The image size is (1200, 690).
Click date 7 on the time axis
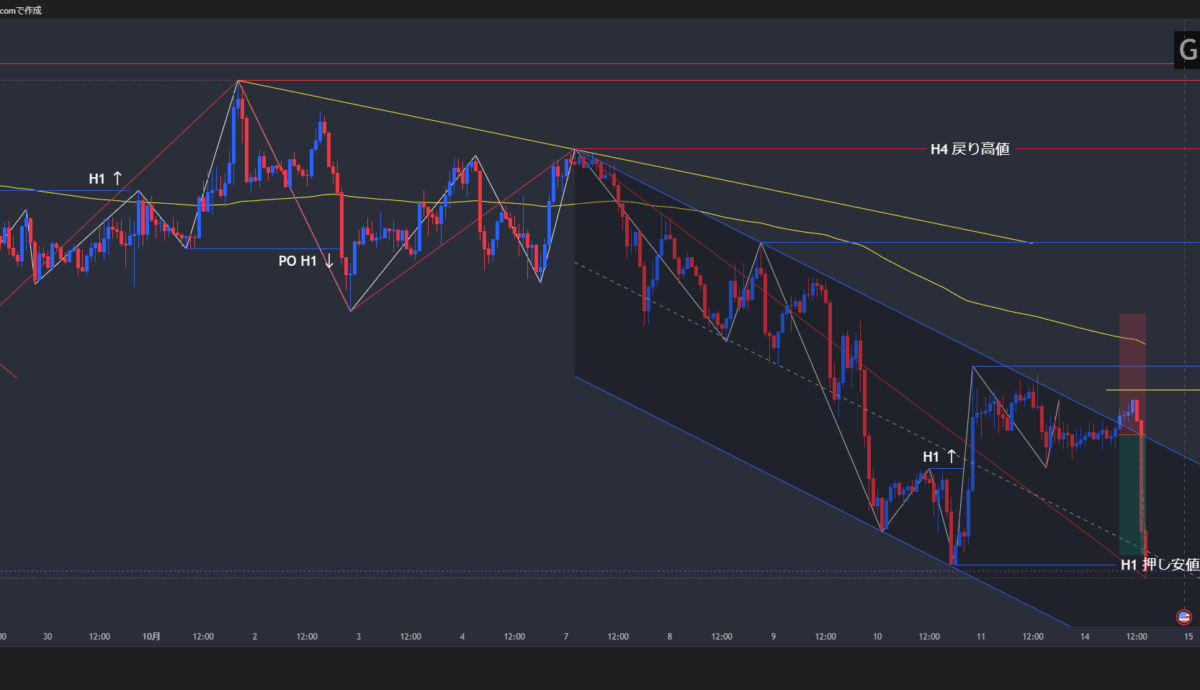click(566, 636)
